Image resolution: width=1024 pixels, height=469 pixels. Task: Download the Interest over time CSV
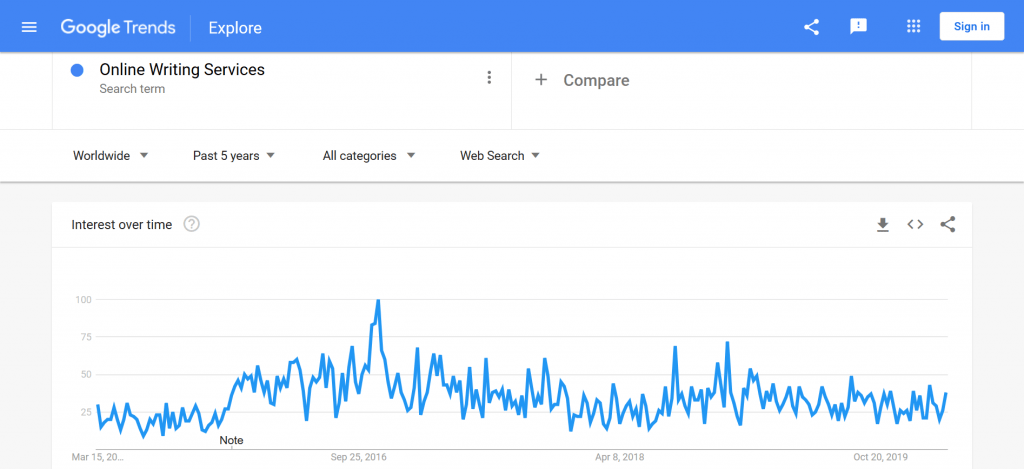(x=883, y=225)
